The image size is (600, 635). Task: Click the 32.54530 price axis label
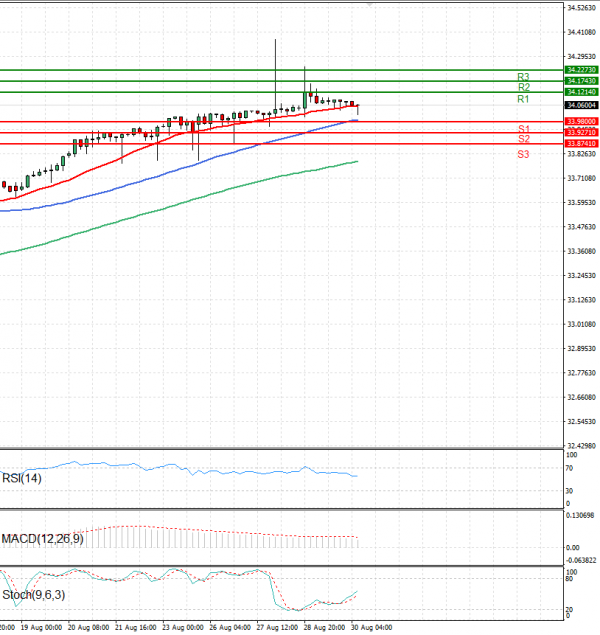click(x=582, y=422)
